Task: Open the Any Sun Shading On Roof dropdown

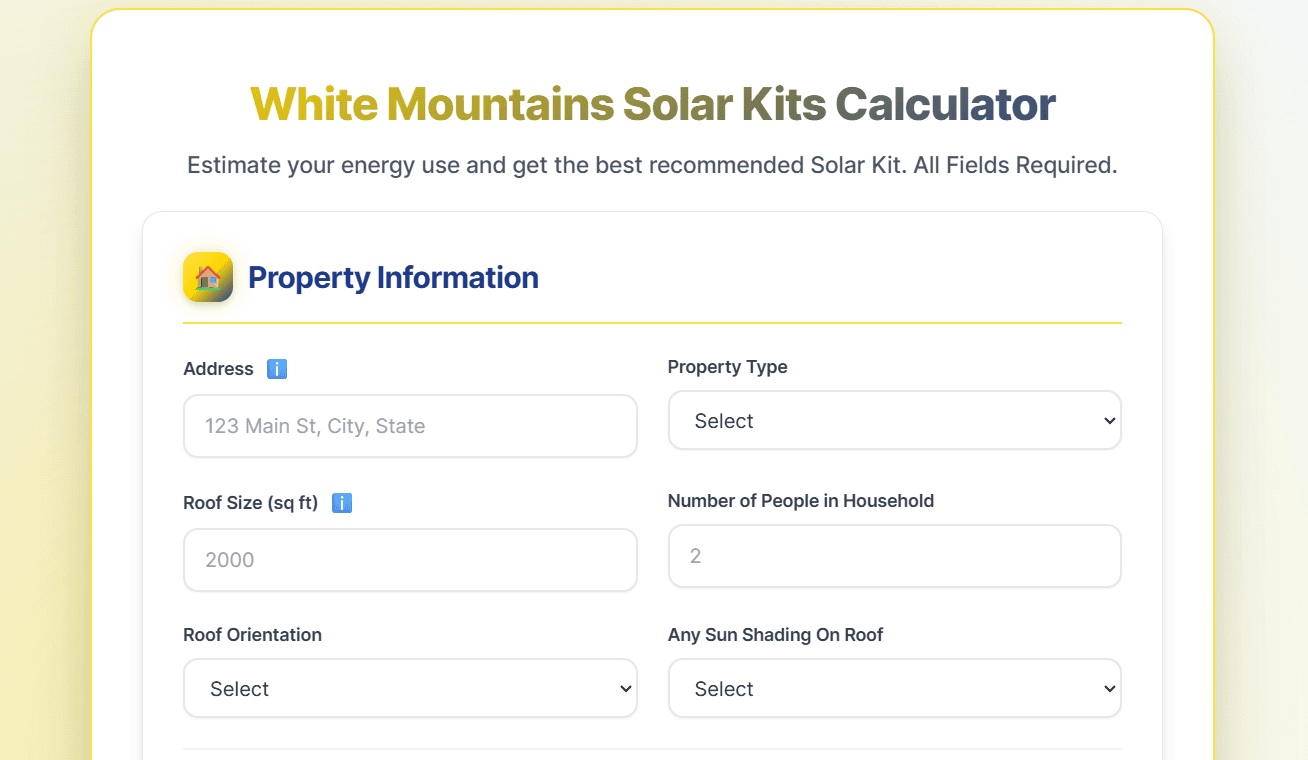Action: point(894,689)
